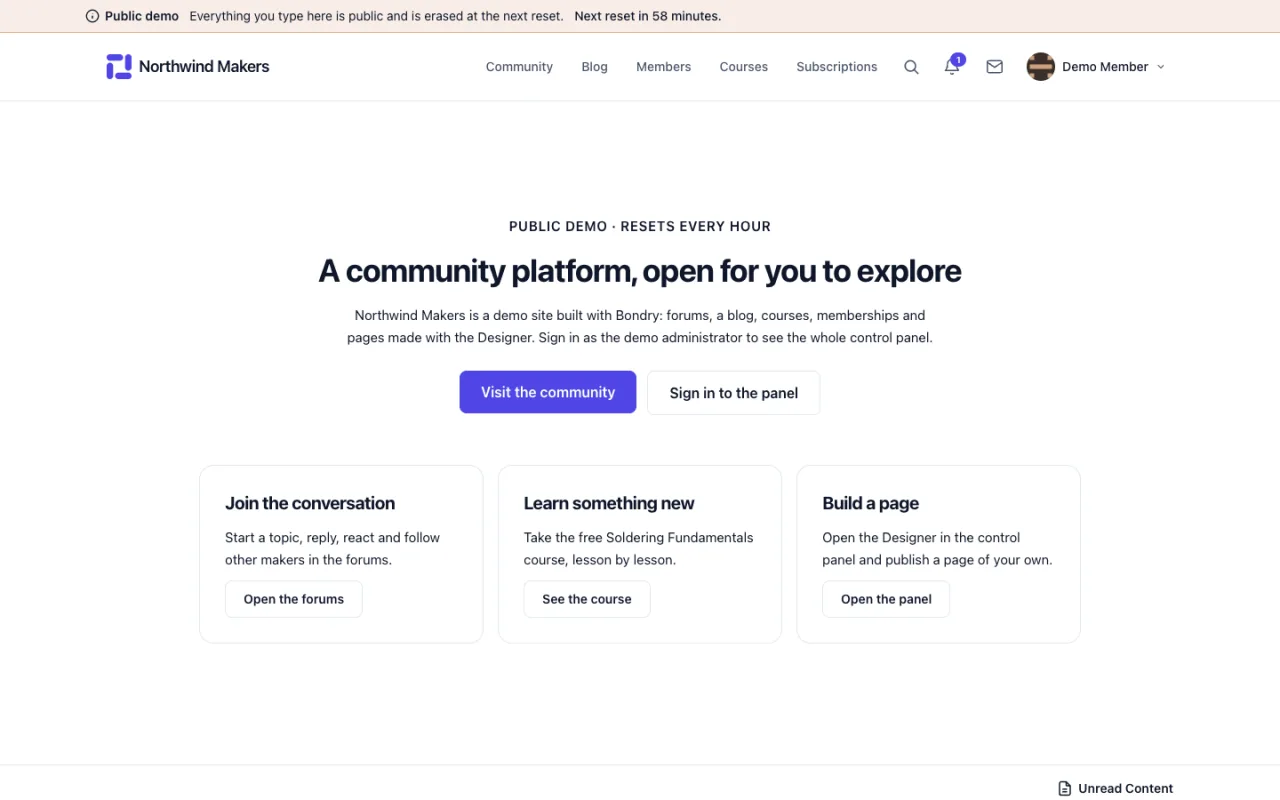Click the 'Next reset in 58 minutes.' text
Image resolution: width=1280 pixels, height=800 pixels.
click(x=648, y=16)
